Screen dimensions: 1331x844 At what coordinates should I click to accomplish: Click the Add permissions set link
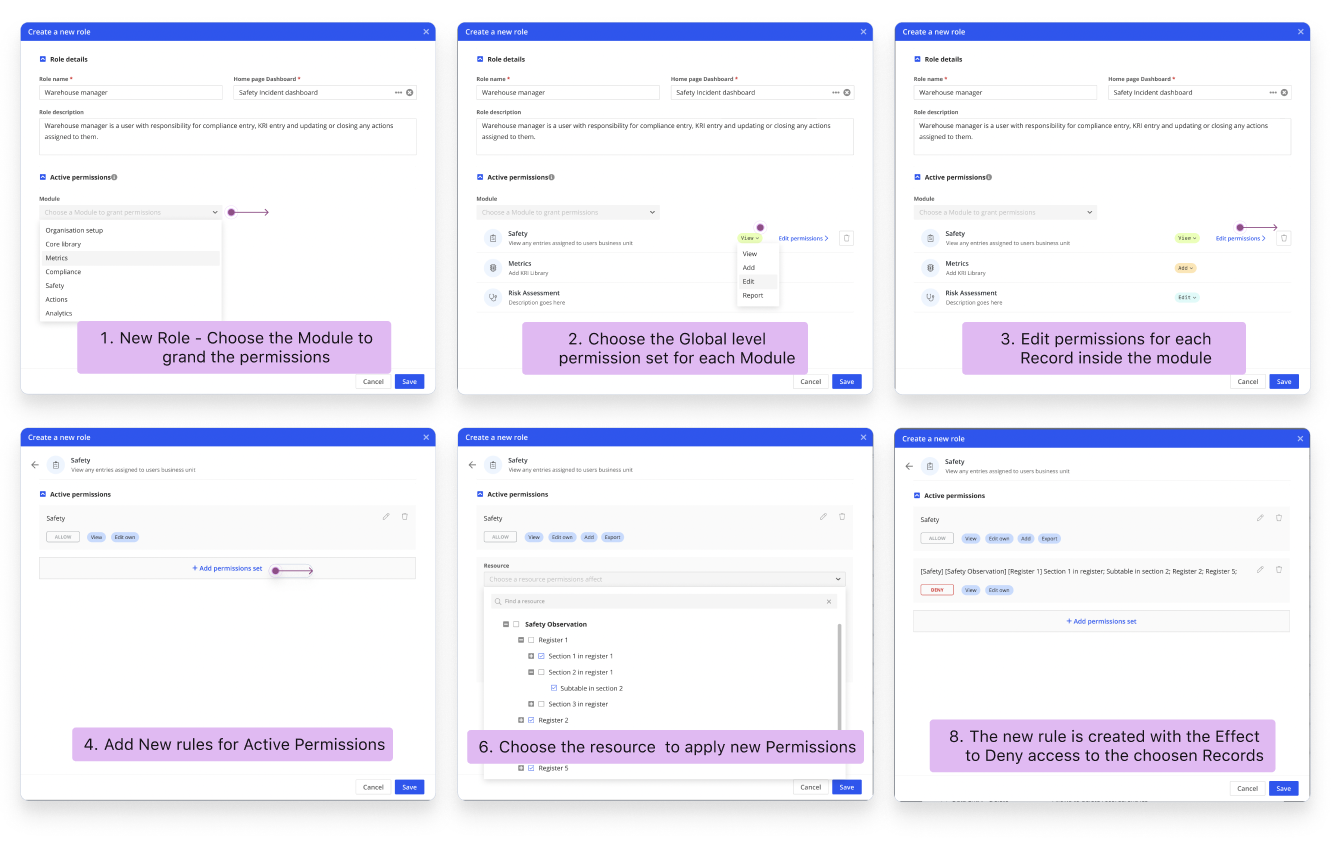click(x=227, y=567)
